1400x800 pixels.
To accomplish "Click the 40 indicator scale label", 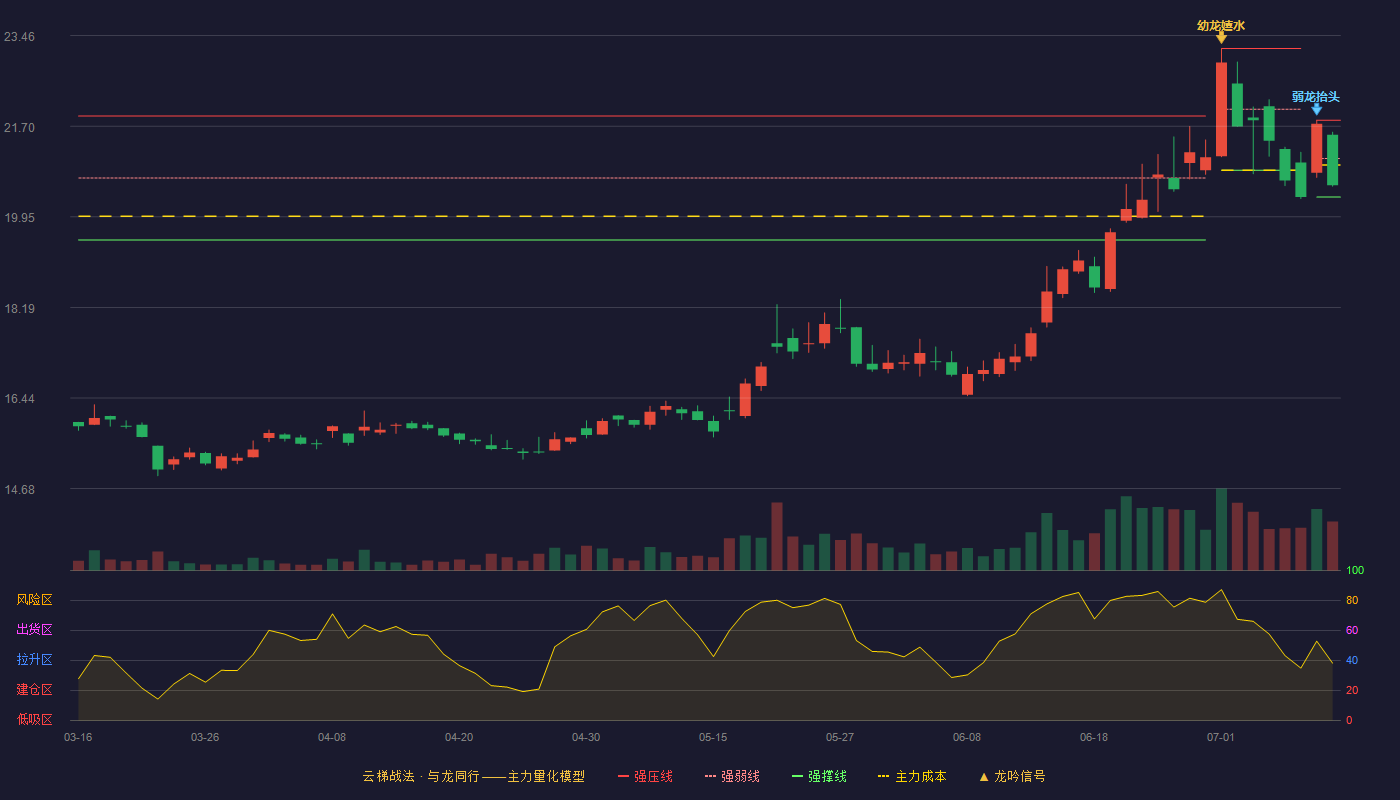I will pyautogui.click(x=1352, y=660).
